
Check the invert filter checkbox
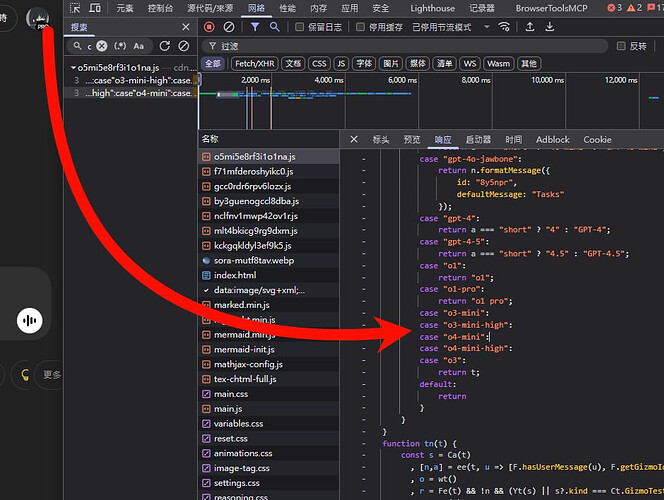pyautogui.click(x=621, y=46)
